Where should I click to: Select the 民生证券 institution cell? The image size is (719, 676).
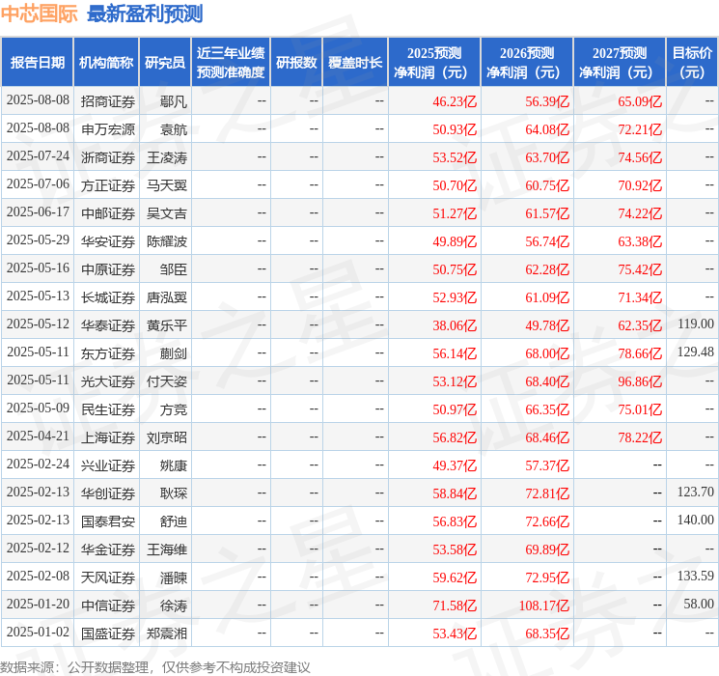click(108, 409)
